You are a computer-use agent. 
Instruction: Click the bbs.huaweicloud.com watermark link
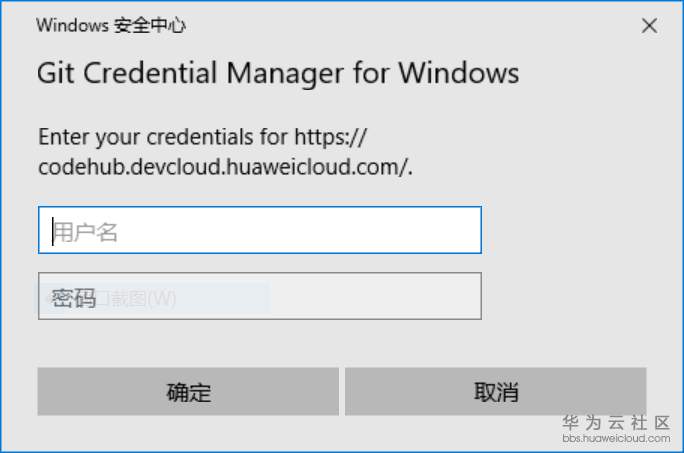click(616, 438)
